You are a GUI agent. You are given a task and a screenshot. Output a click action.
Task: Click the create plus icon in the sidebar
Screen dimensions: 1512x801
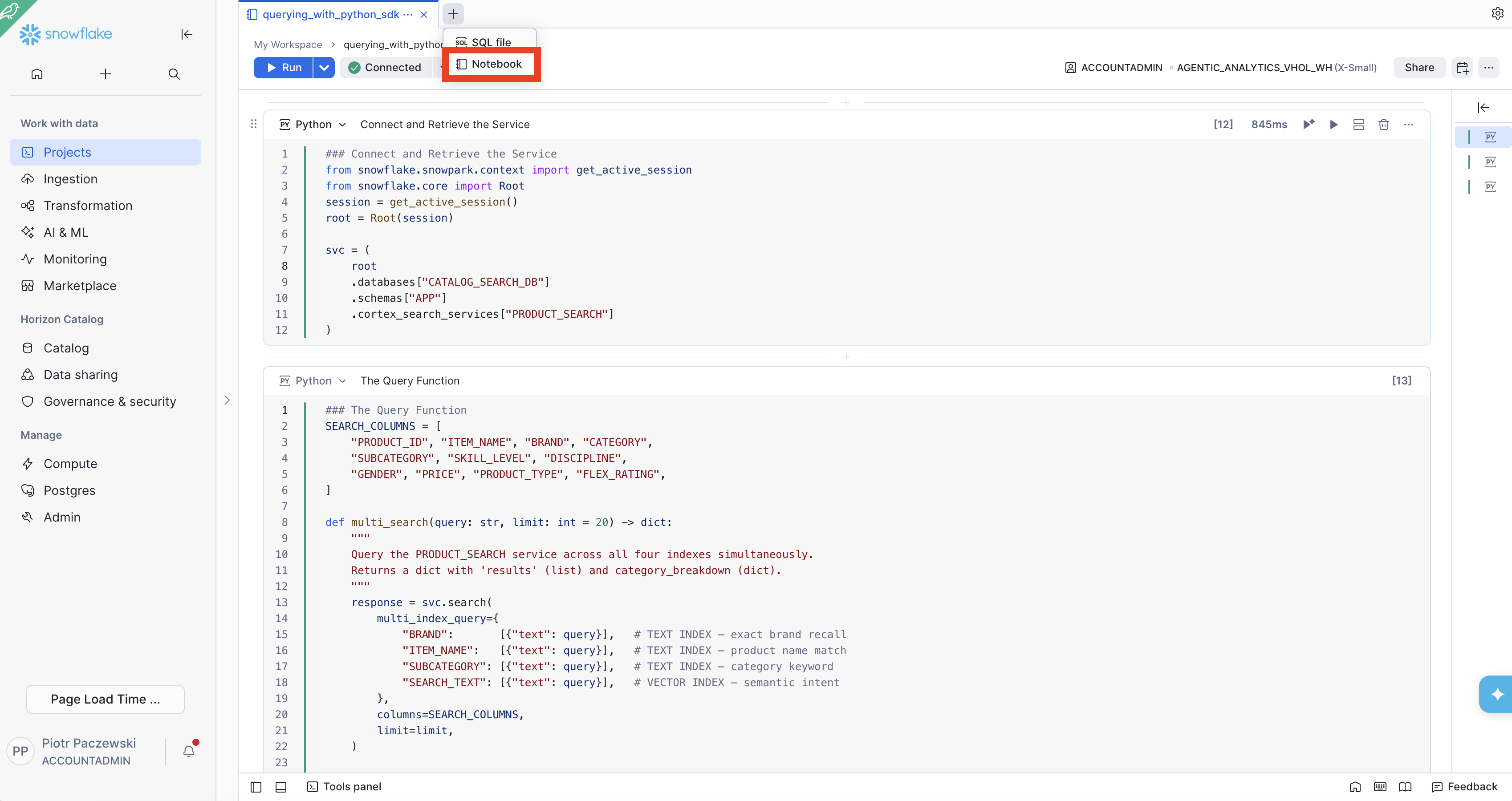point(106,74)
